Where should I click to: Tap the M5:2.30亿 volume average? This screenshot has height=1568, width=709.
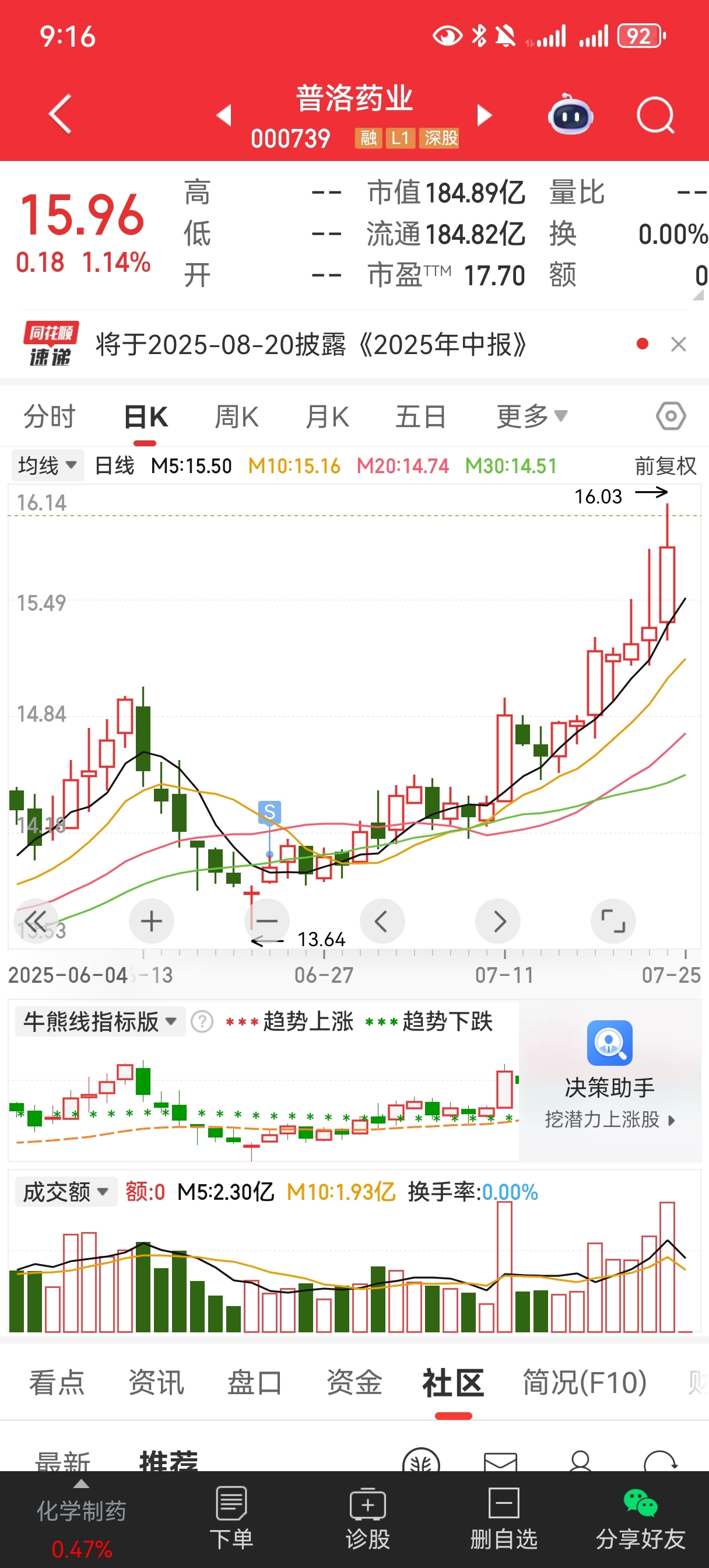(226, 1192)
